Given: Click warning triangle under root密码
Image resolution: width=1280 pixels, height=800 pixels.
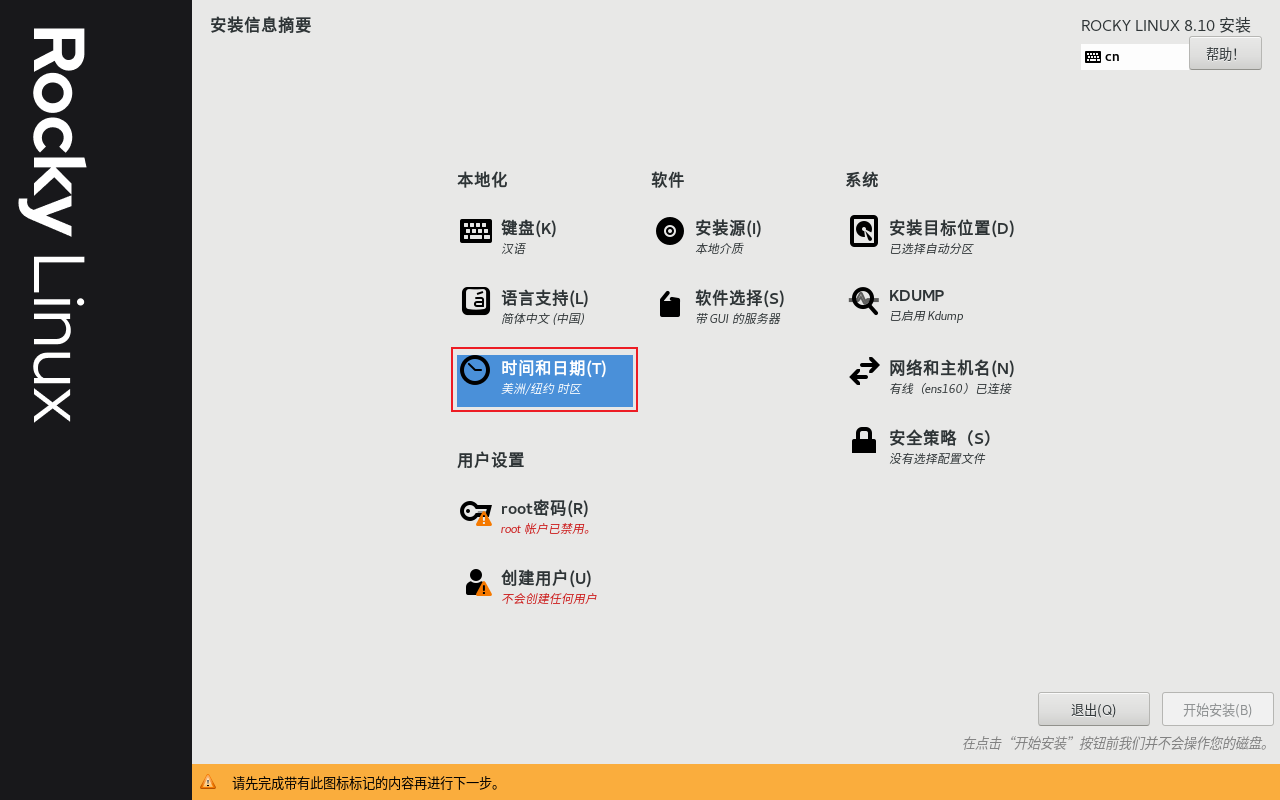Looking at the screenshot, I should click(482, 521).
